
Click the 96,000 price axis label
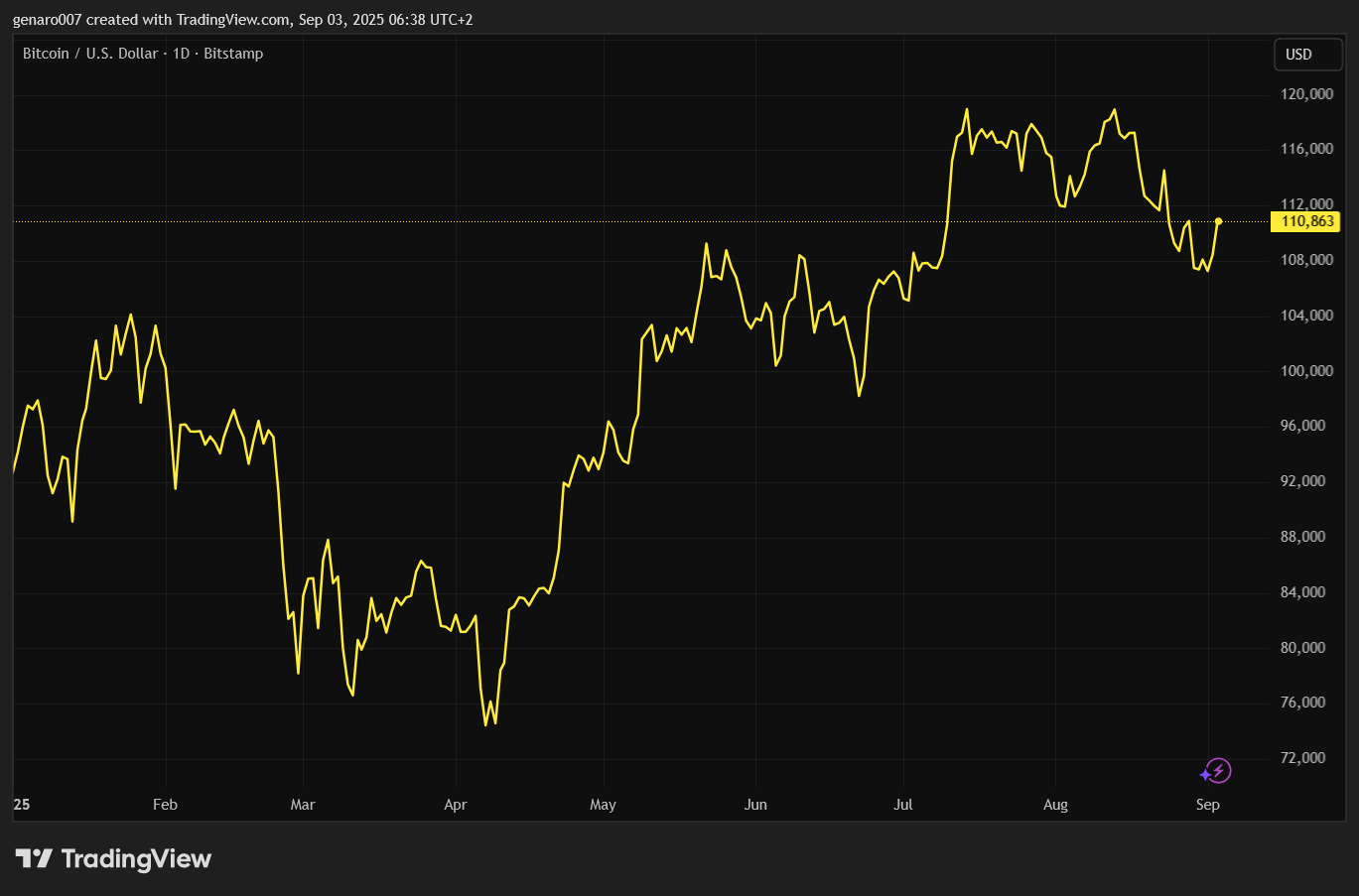click(1303, 426)
